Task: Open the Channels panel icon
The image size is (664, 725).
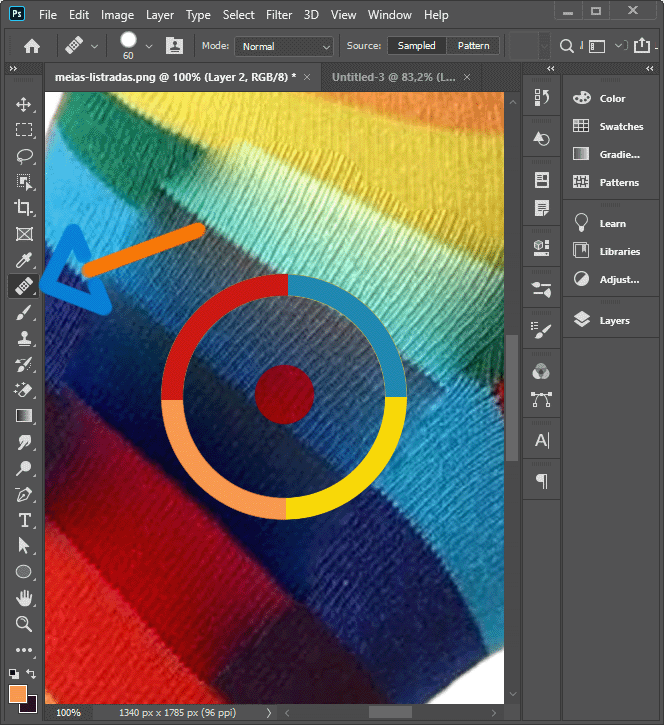Action: tap(541, 371)
